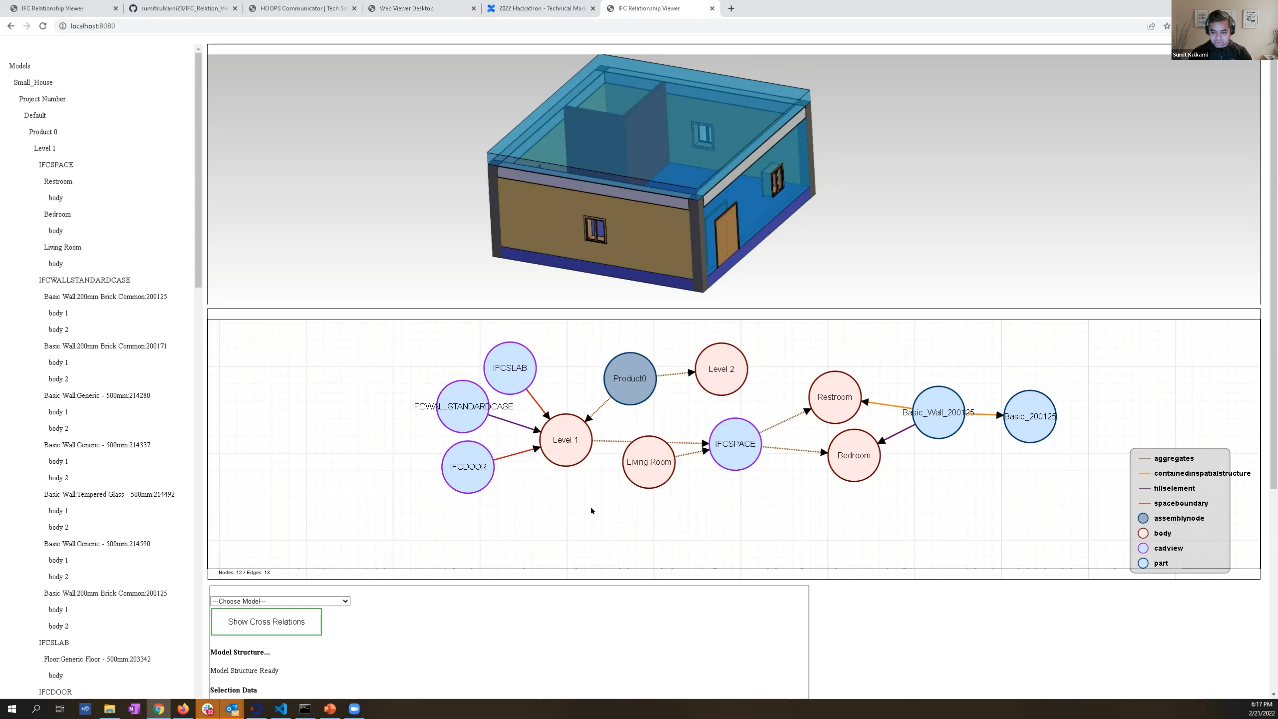
Task: Expand IFCWALLSTANDARDCASE in the model tree
Action: point(84,280)
